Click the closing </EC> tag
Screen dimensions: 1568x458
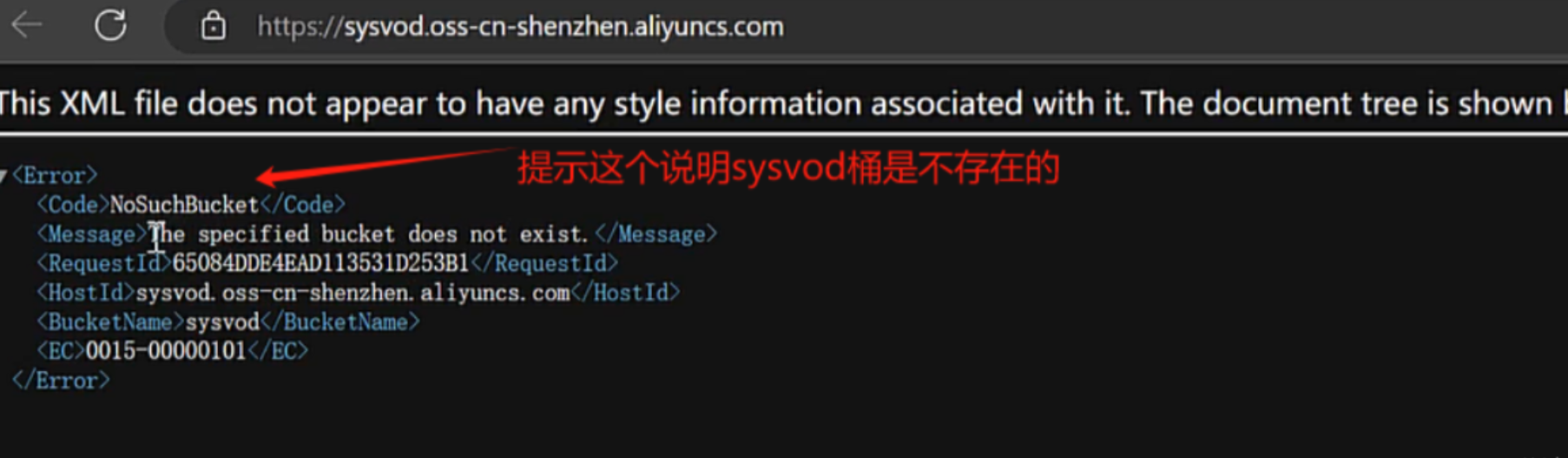coord(278,351)
